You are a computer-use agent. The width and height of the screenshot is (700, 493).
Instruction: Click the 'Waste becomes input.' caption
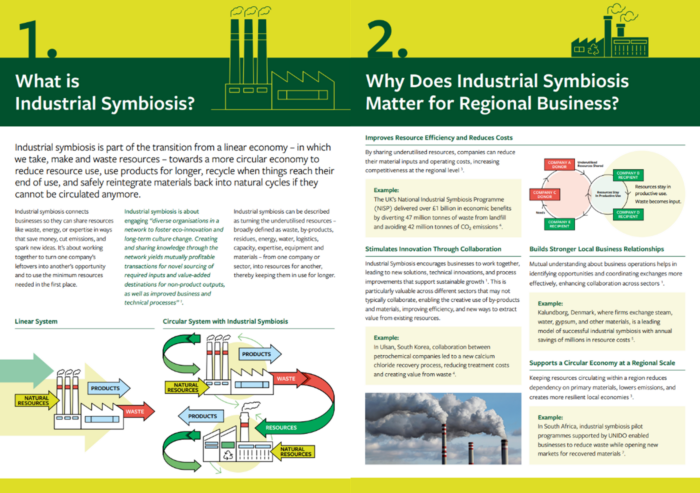click(x=658, y=201)
